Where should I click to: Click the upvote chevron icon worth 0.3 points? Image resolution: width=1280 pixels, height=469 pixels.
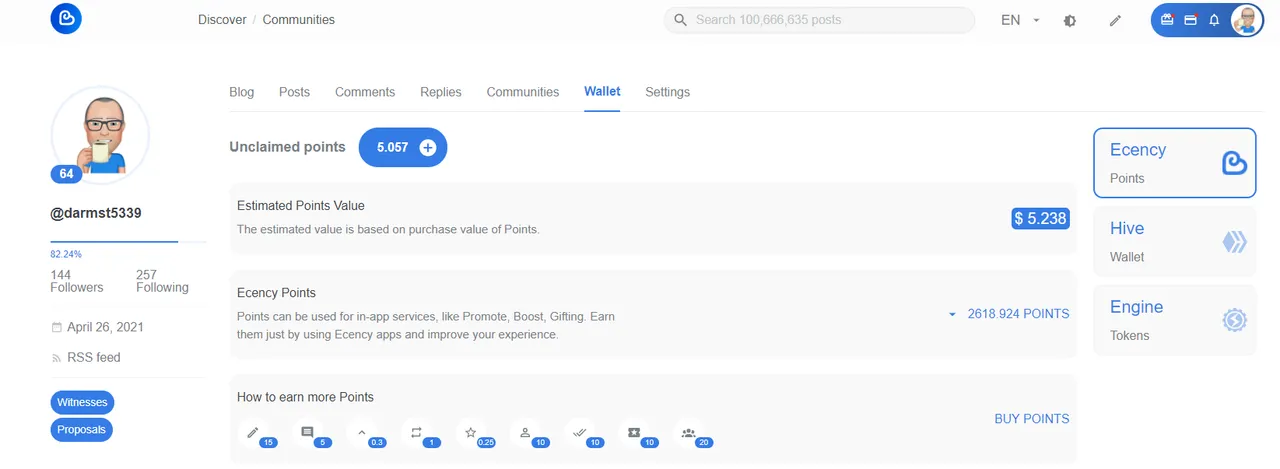coord(362,432)
